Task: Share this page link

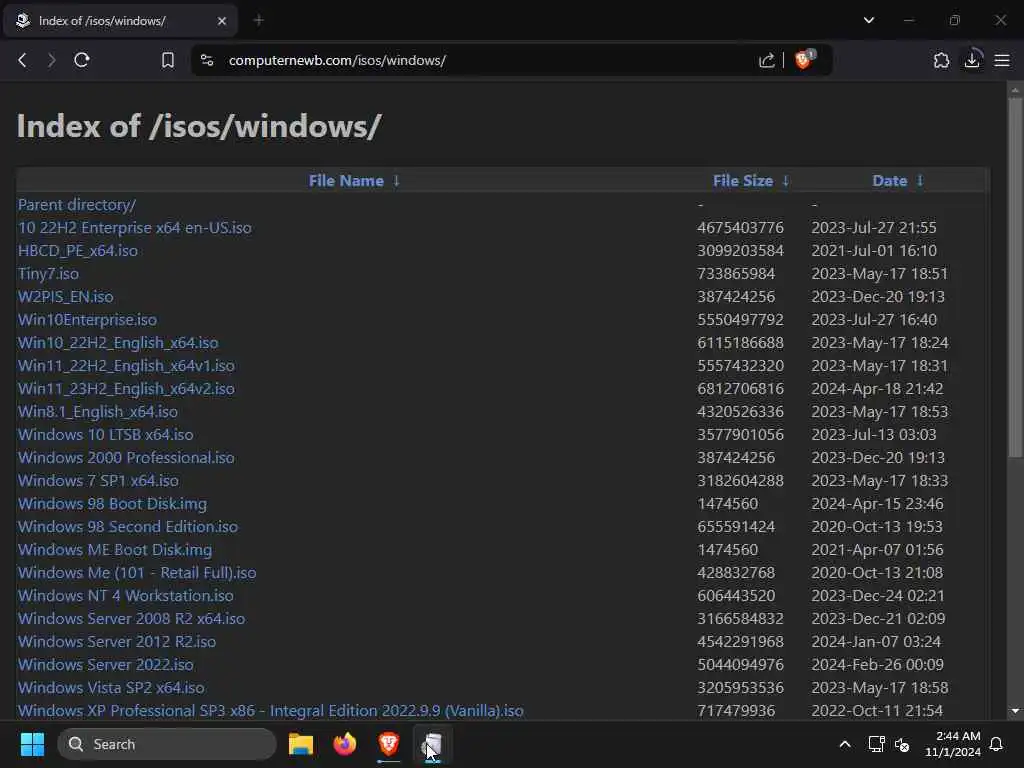Action: (767, 60)
